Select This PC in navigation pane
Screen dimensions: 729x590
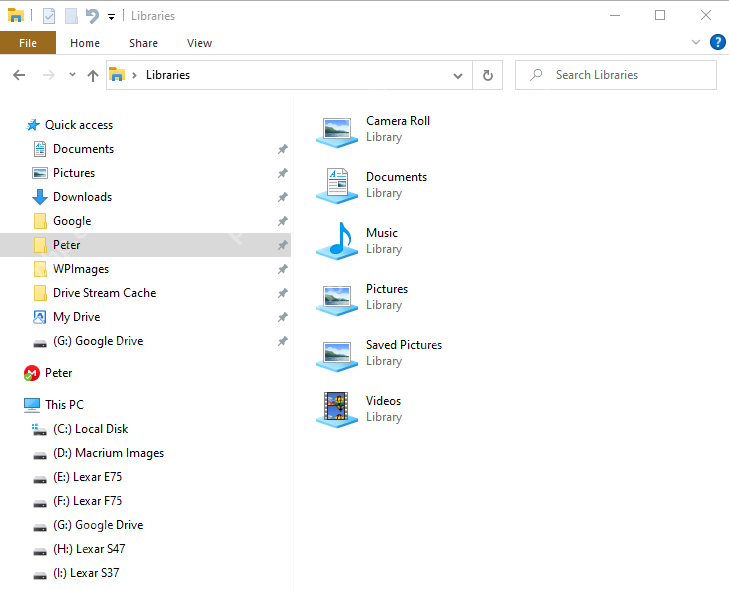pos(64,405)
